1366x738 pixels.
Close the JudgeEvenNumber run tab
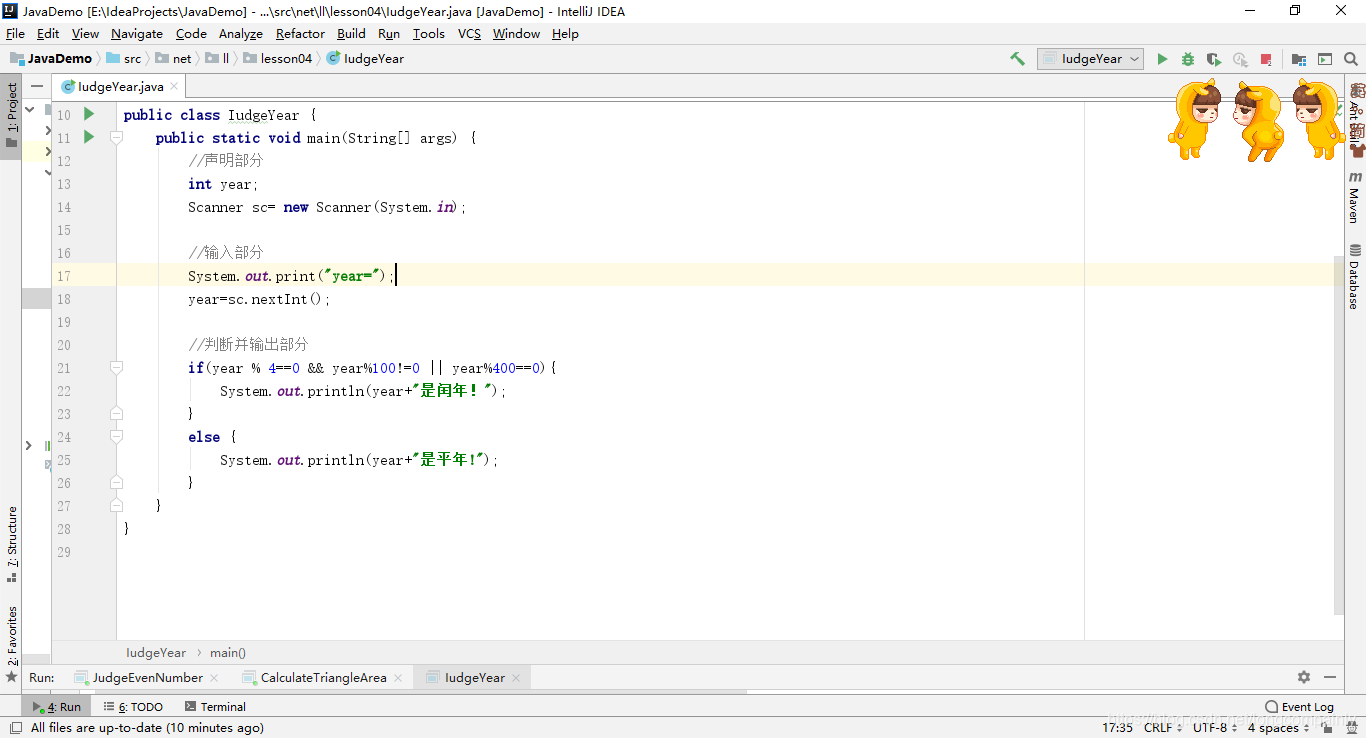(216, 677)
